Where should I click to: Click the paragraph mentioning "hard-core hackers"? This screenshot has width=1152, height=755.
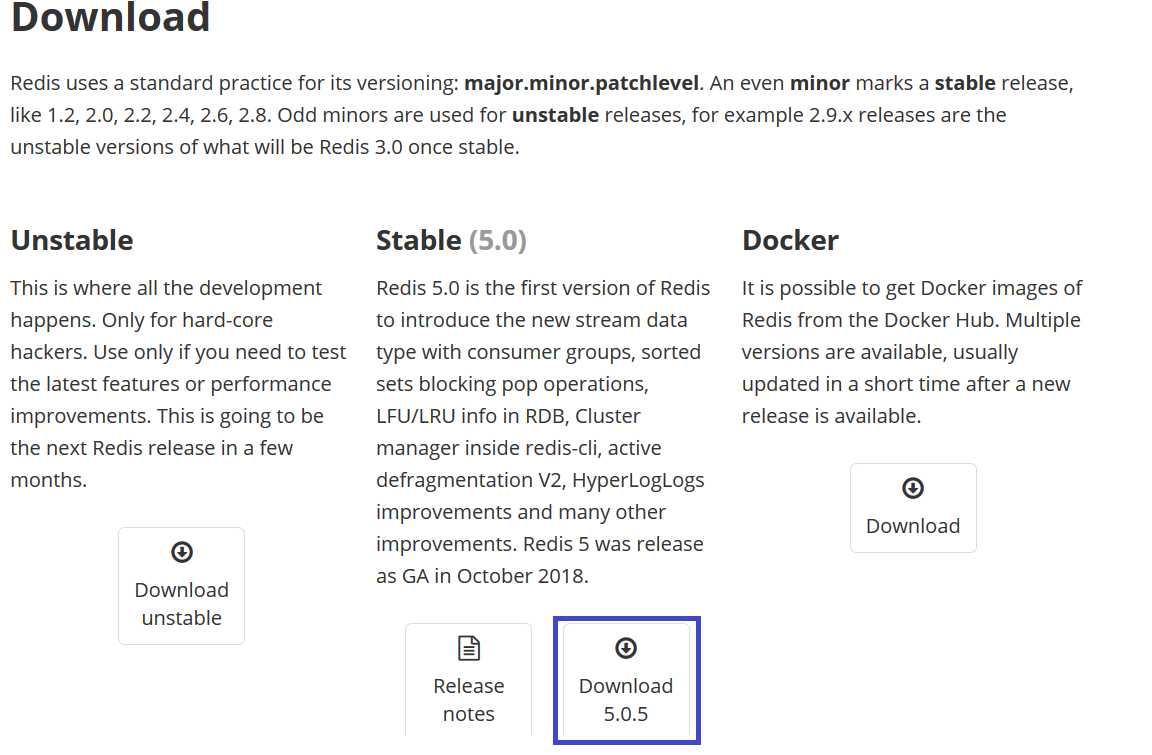[178, 384]
